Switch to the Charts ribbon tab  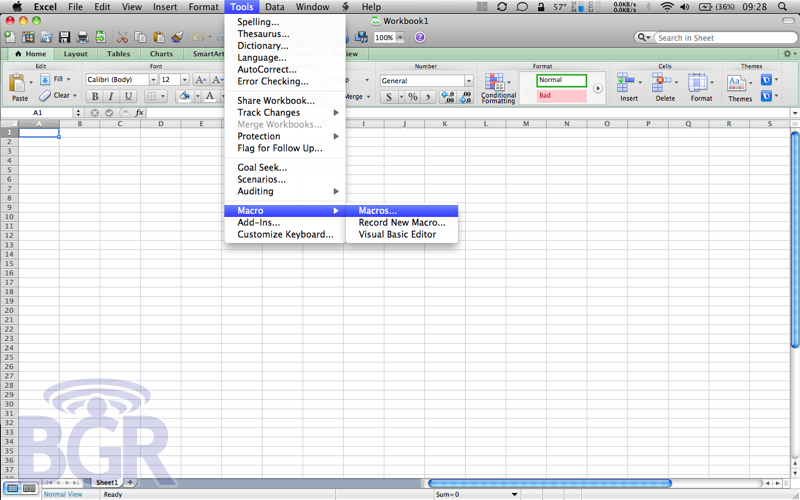click(x=161, y=54)
